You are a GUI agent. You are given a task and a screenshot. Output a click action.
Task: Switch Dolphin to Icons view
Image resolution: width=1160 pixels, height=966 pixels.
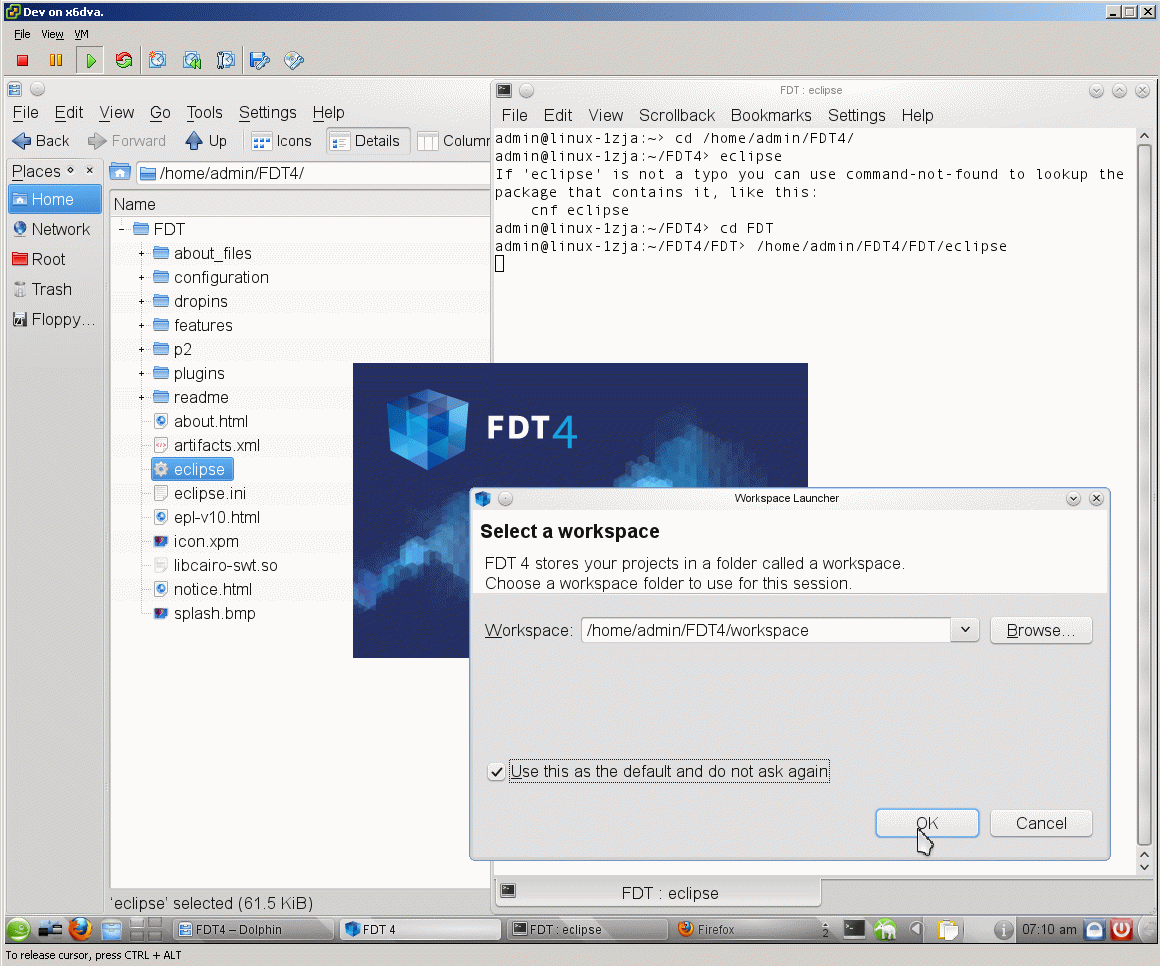point(281,141)
